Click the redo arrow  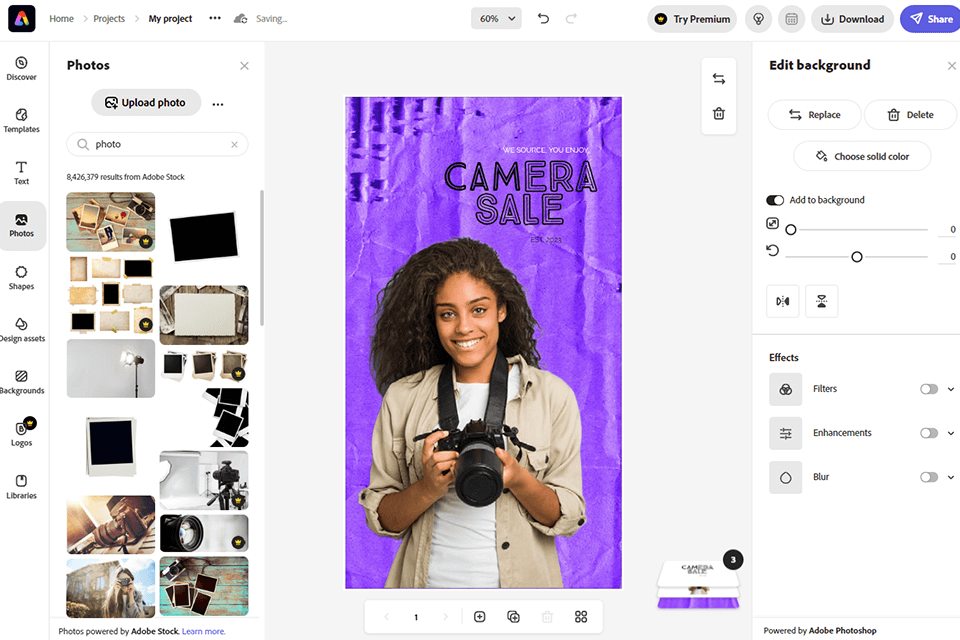(x=571, y=18)
